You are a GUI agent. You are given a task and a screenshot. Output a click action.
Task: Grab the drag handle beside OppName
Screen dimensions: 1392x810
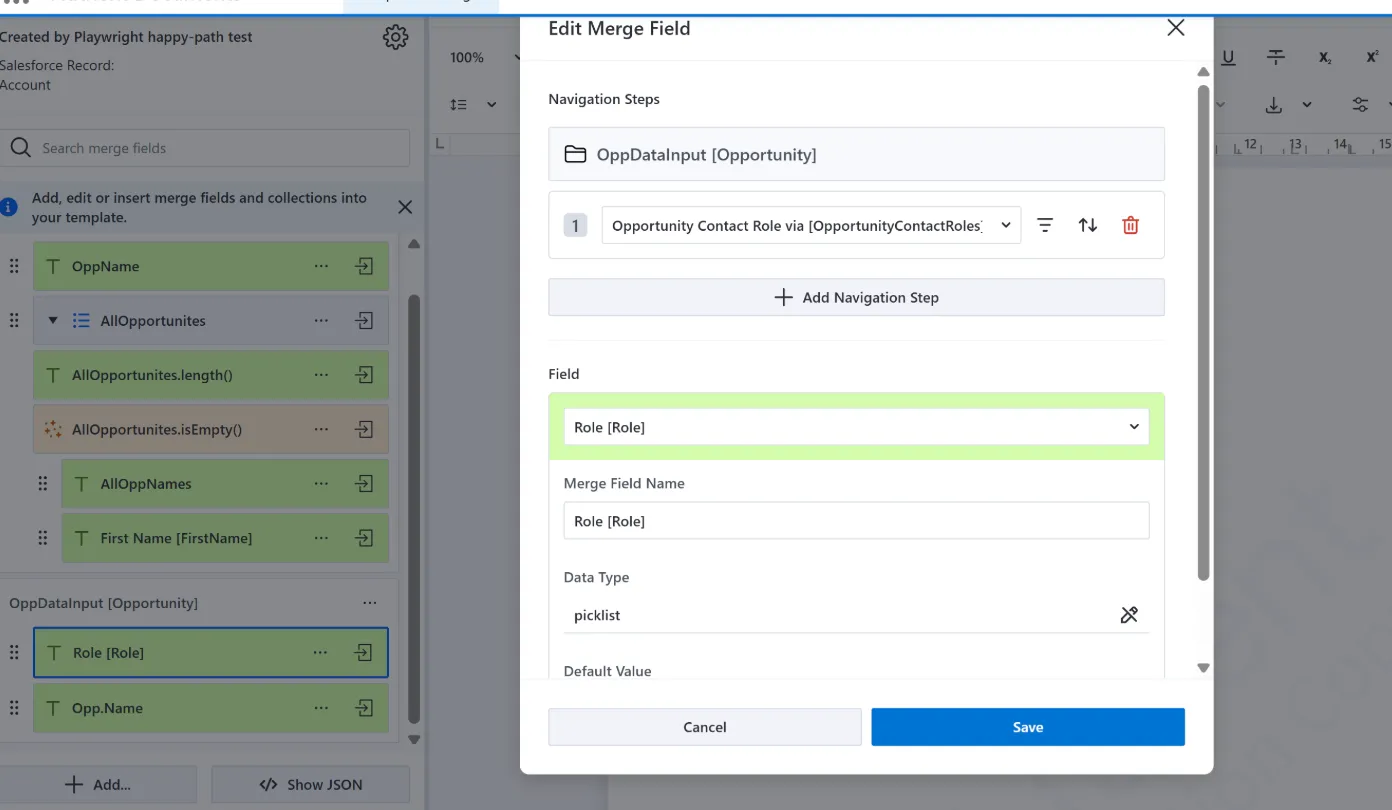[x=14, y=267]
